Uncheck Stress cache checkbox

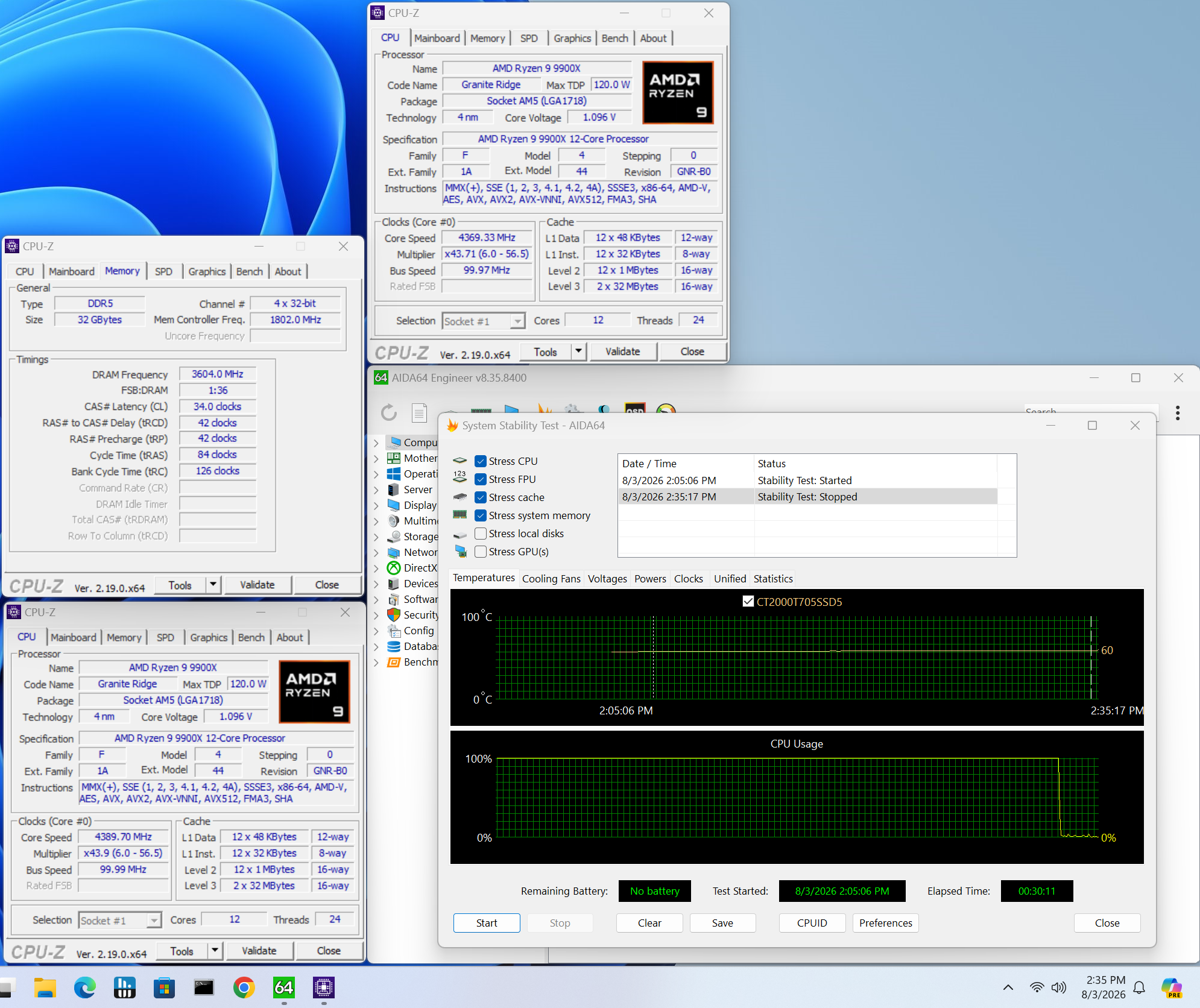(480, 497)
